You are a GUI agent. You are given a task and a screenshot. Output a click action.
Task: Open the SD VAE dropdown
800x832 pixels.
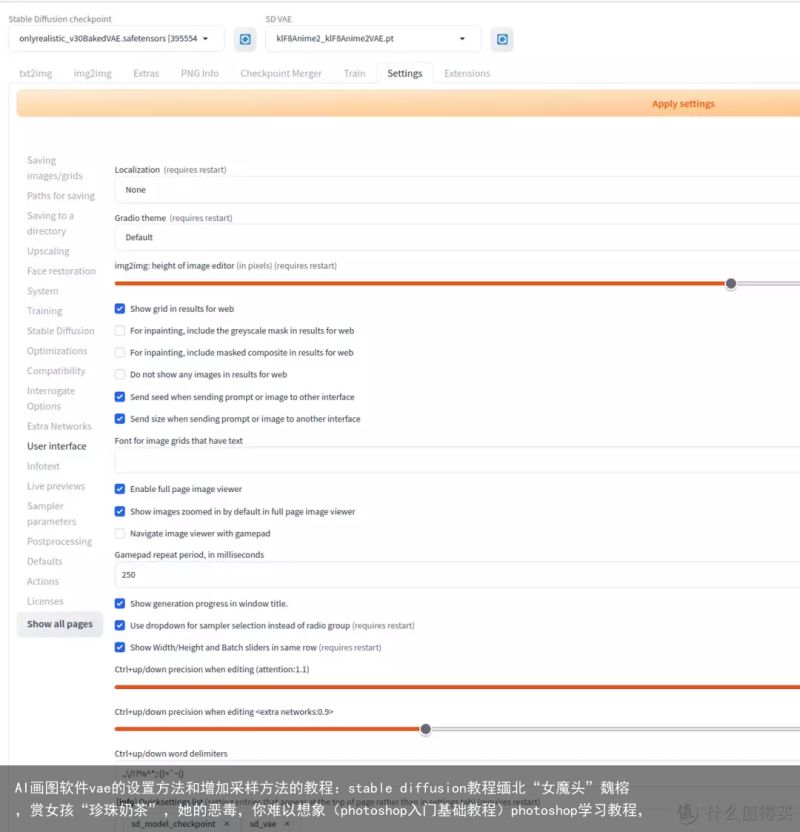(x=373, y=39)
